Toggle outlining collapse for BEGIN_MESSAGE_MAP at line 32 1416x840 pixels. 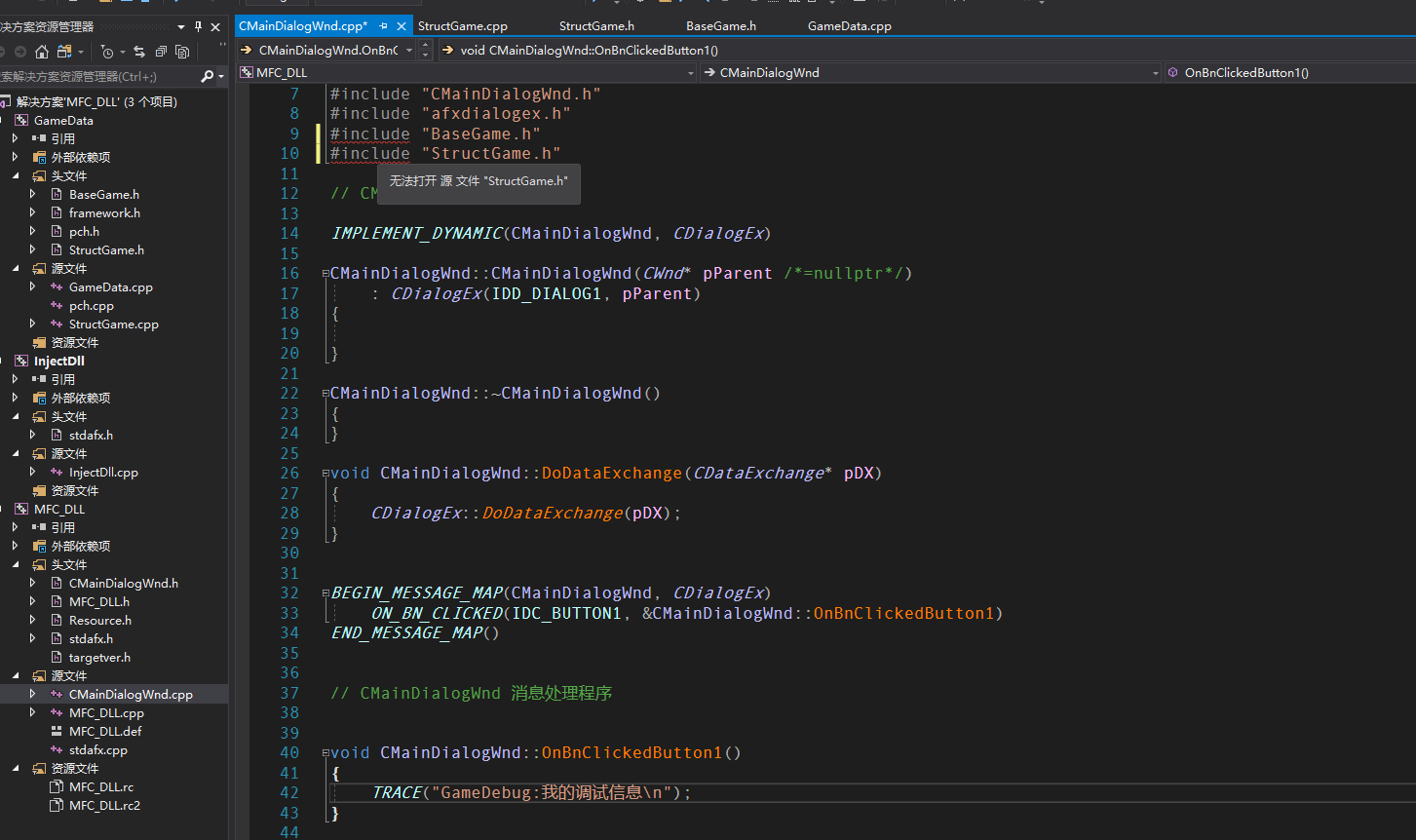click(x=325, y=593)
